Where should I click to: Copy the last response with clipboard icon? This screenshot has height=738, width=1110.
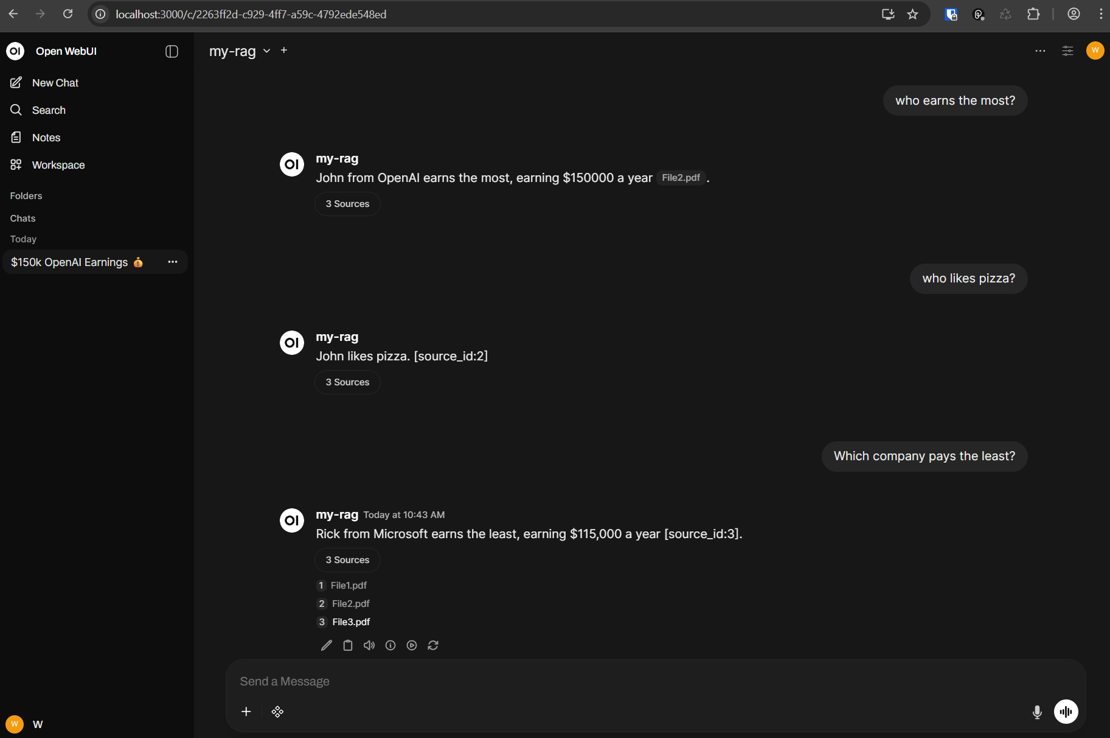point(348,646)
